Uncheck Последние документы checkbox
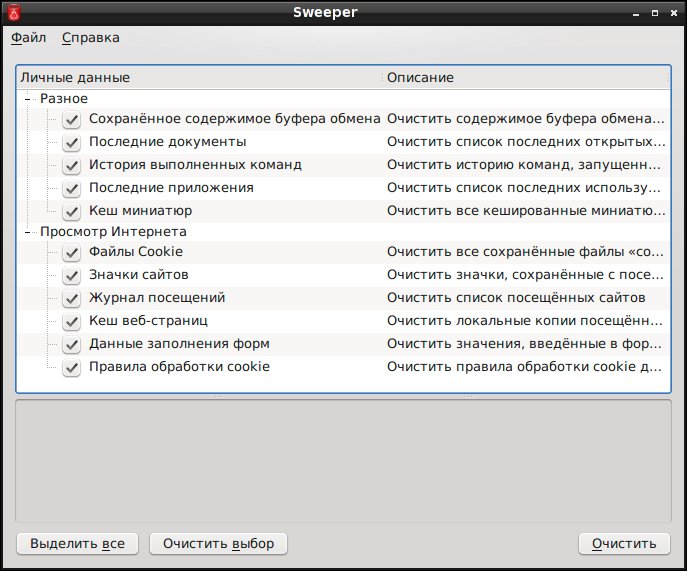This screenshot has width=687, height=571. (x=71, y=142)
